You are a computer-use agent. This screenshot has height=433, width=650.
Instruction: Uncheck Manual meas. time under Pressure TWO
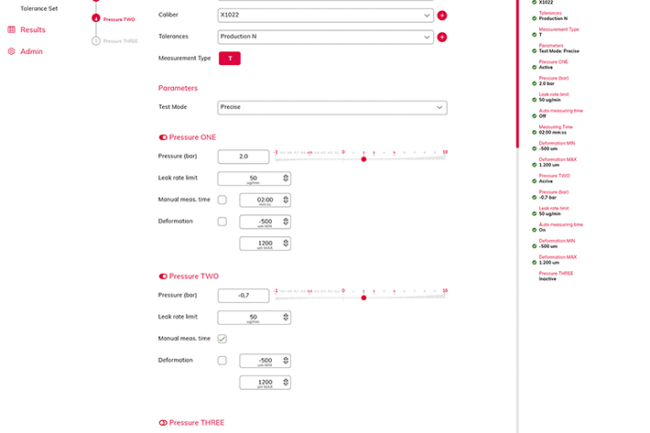(x=222, y=339)
